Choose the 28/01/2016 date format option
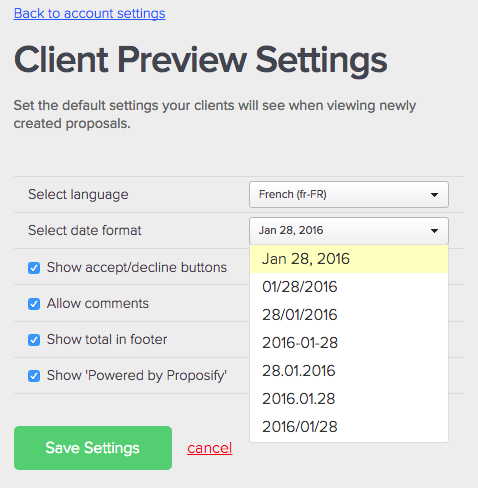The height and width of the screenshot is (488, 478). [349, 315]
